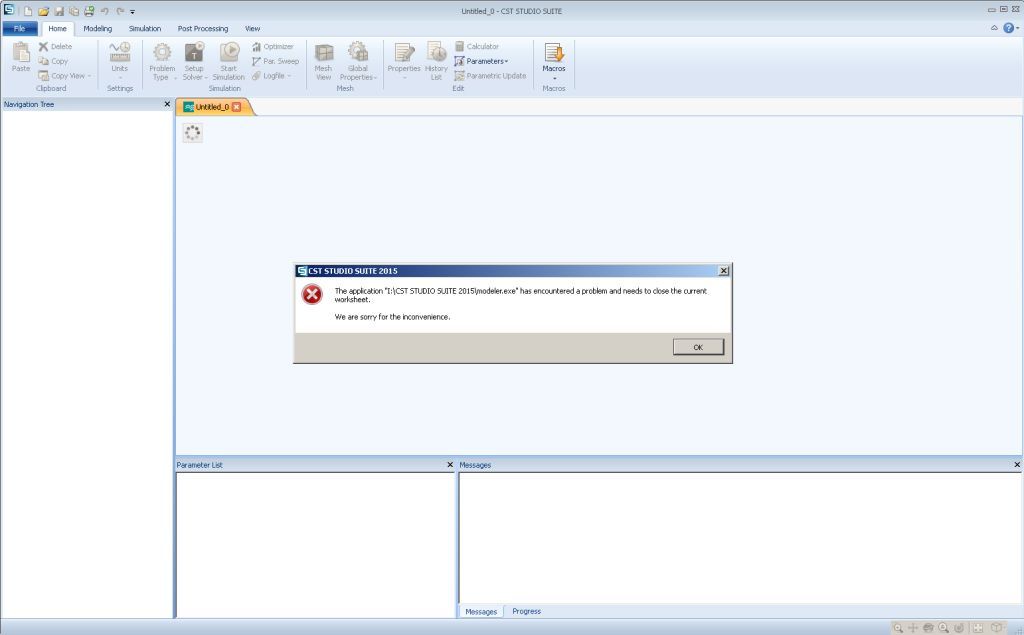Image resolution: width=1024 pixels, height=635 pixels.
Task: Click the Delete button in Clipboard group
Action: click(56, 46)
